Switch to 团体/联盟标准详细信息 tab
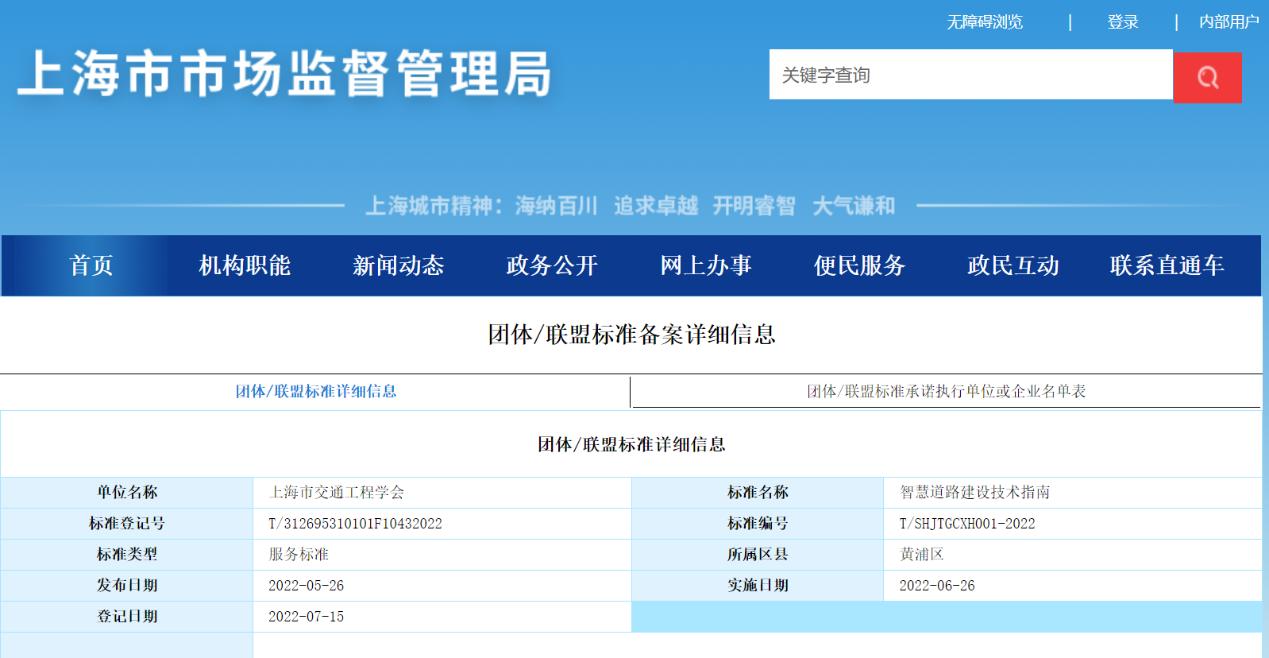Image resolution: width=1269 pixels, height=658 pixels. (316, 391)
